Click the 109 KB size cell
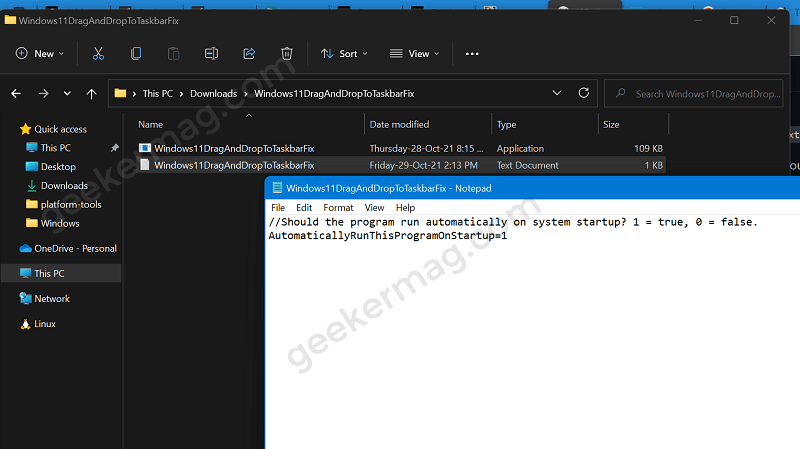Image resolution: width=800 pixels, height=449 pixels. pos(648,148)
